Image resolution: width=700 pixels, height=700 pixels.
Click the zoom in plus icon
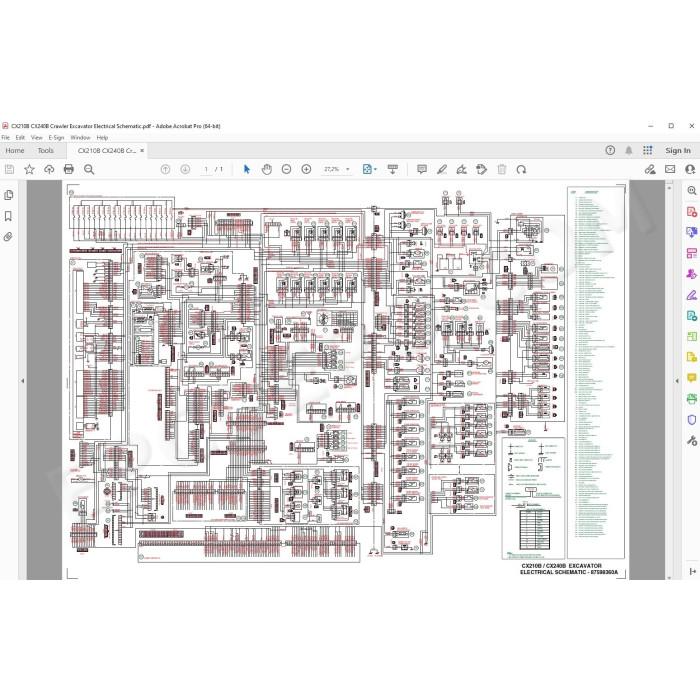click(x=306, y=169)
